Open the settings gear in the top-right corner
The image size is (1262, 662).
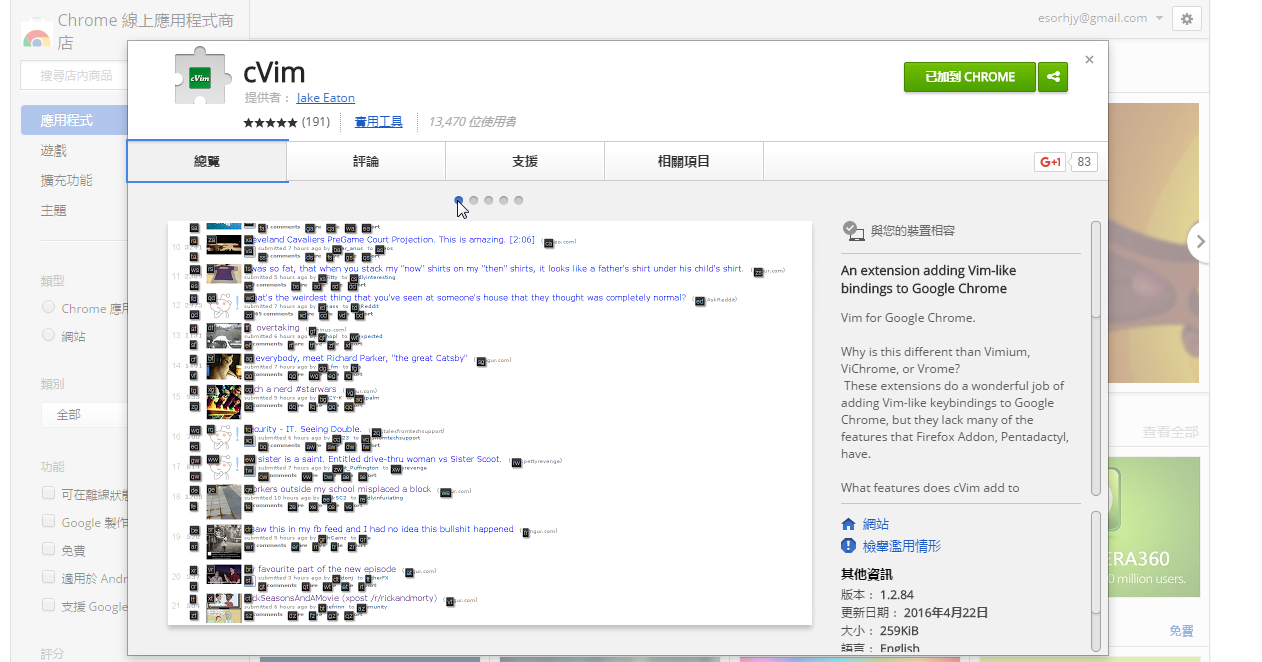pos(1186,18)
